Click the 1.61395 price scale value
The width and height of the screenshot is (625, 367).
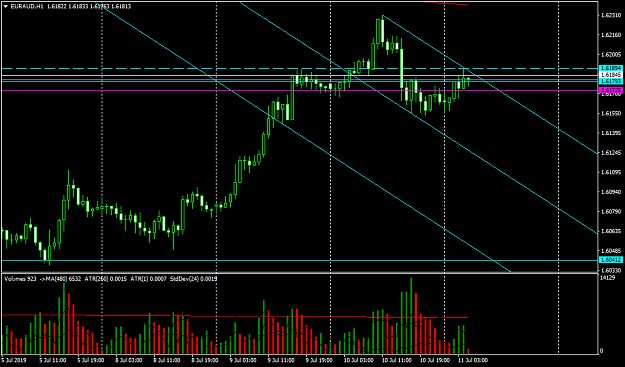(x=611, y=133)
